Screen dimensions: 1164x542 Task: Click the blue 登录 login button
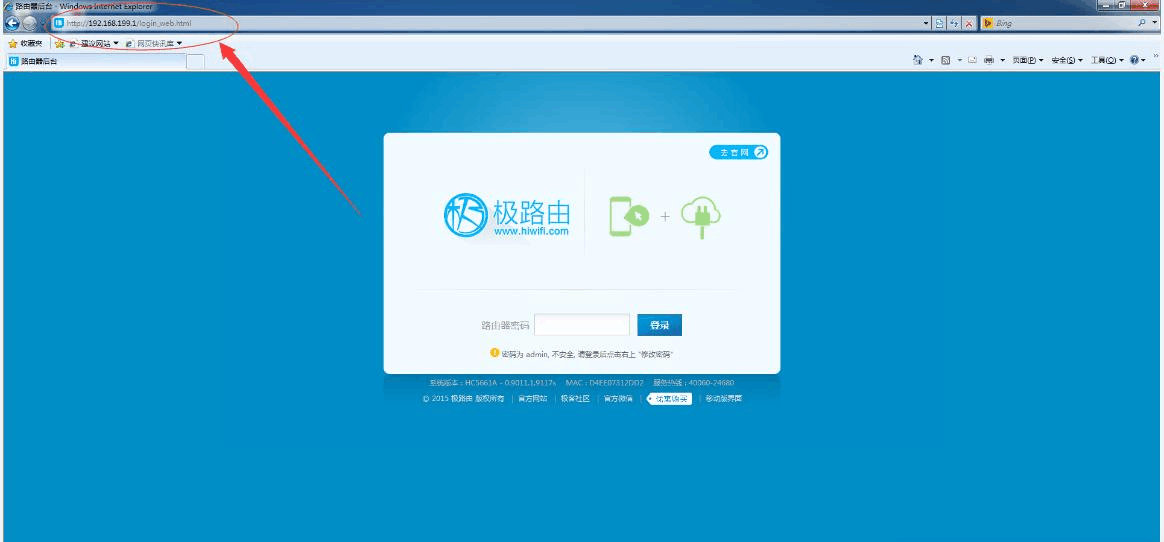click(x=659, y=325)
